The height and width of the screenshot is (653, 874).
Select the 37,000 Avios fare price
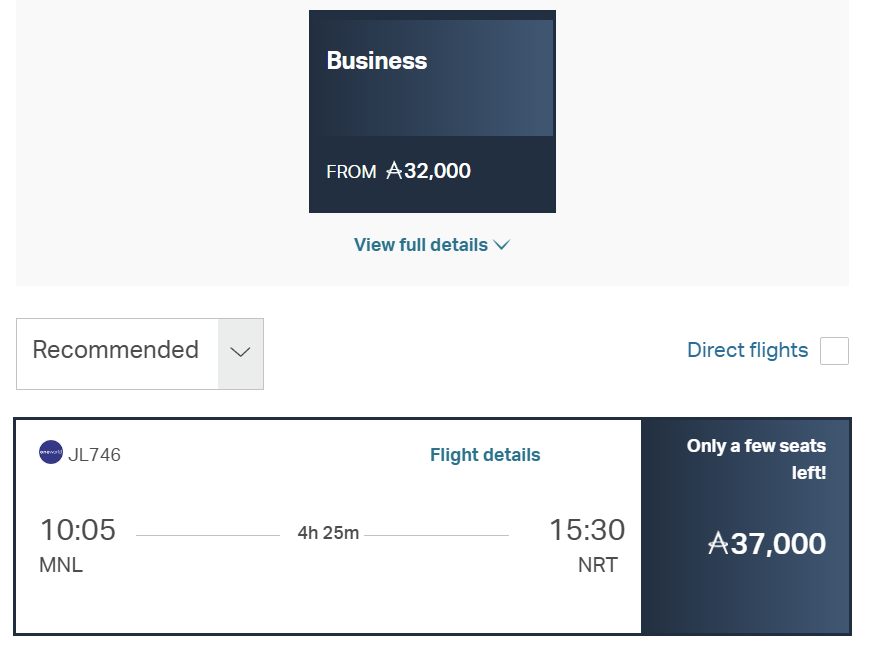tap(778, 544)
